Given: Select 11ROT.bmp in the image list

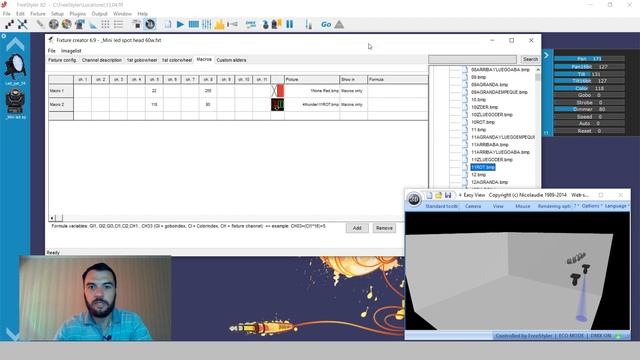Looking at the screenshot, I should pyautogui.click(x=483, y=167).
